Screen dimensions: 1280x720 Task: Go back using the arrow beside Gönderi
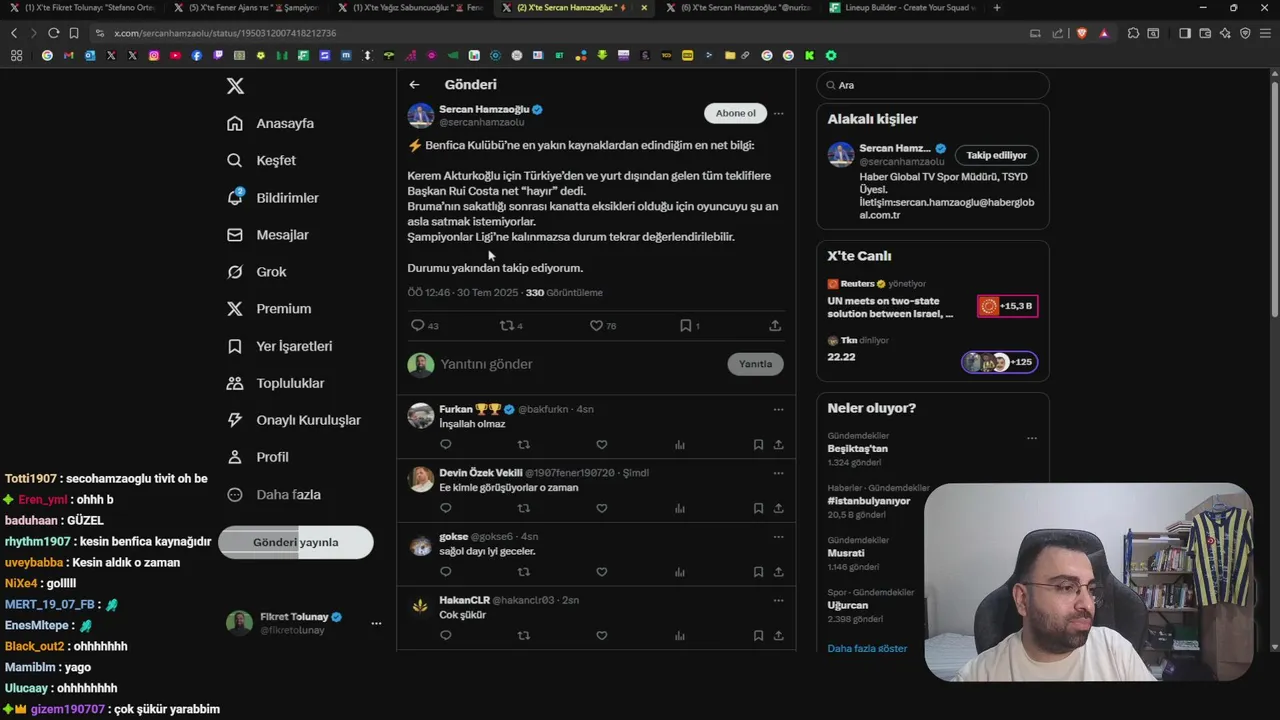tap(414, 85)
